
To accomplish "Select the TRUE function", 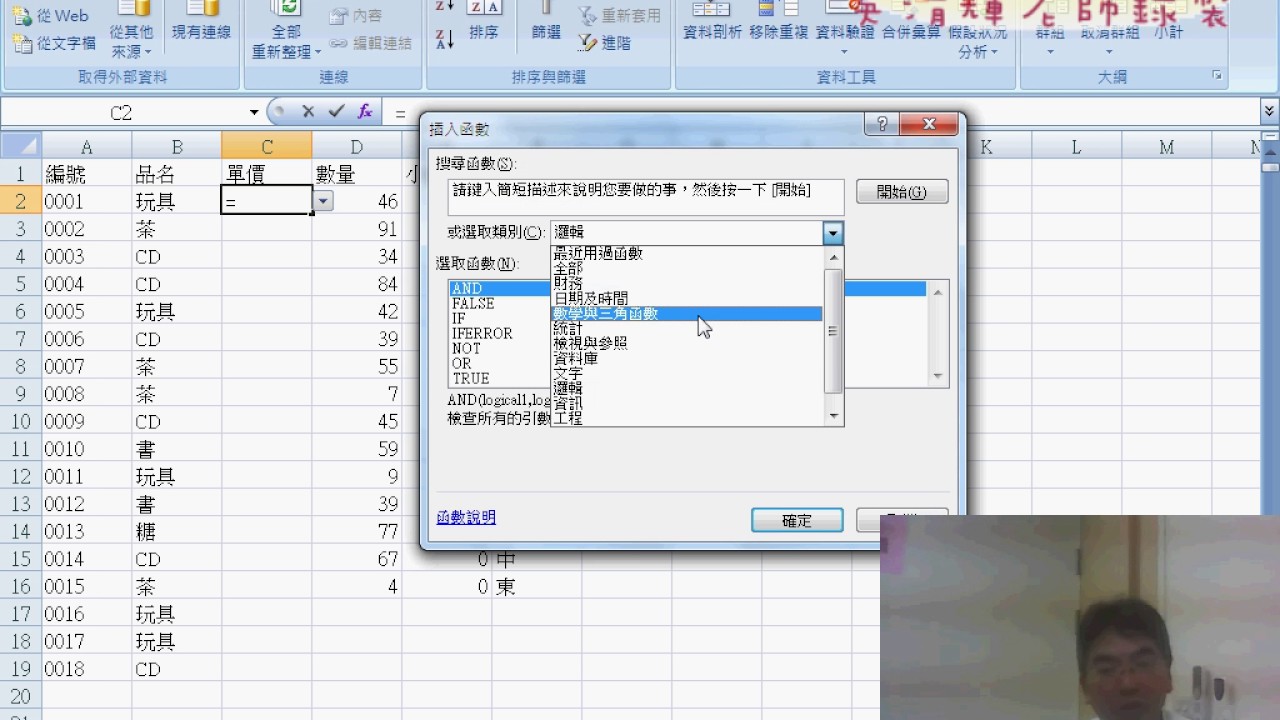I will tap(471, 379).
